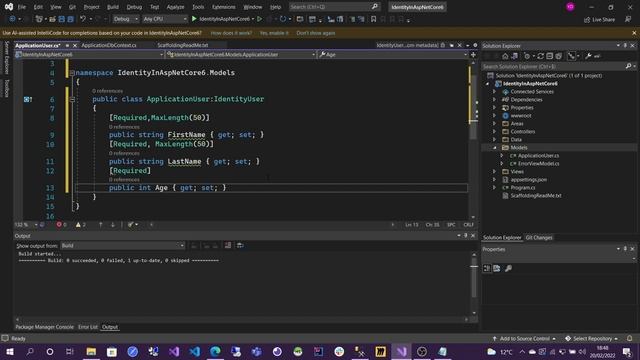Click the Undo toolbar icon

(83, 19)
